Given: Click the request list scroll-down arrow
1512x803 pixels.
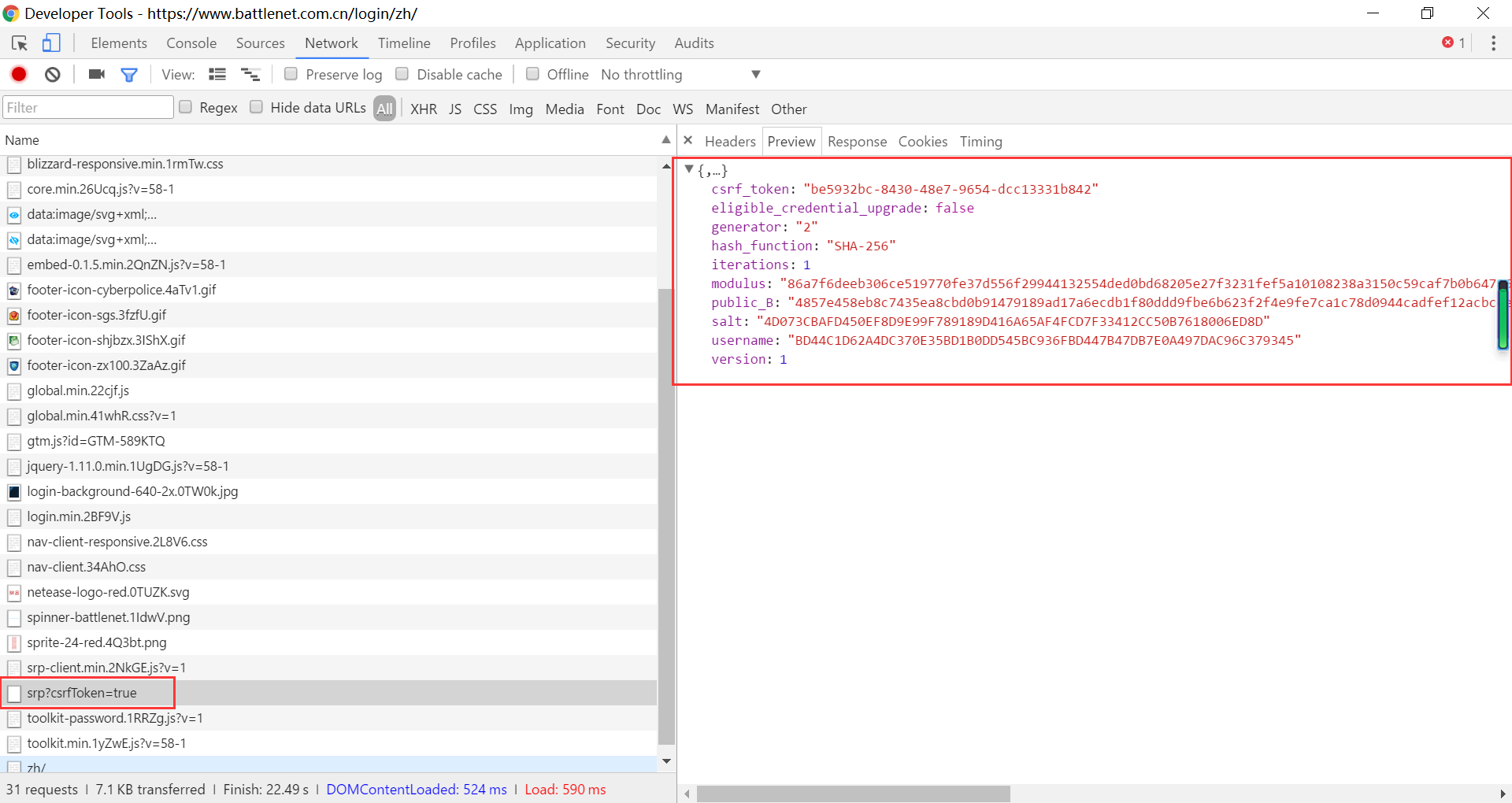Looking at the screenshot, I should coord(666,761).
